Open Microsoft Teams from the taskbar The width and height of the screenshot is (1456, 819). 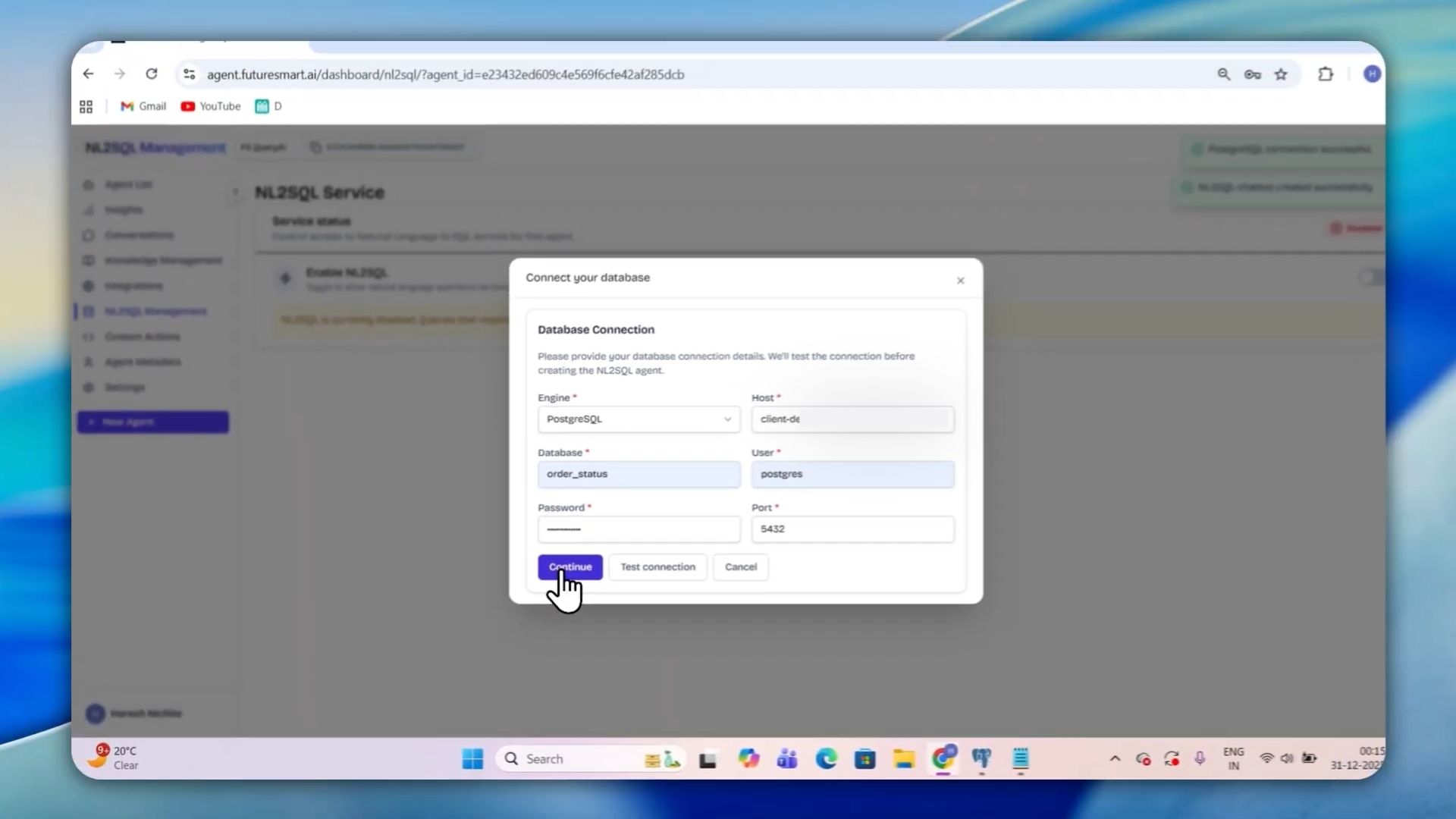click(x=787, y=758)
